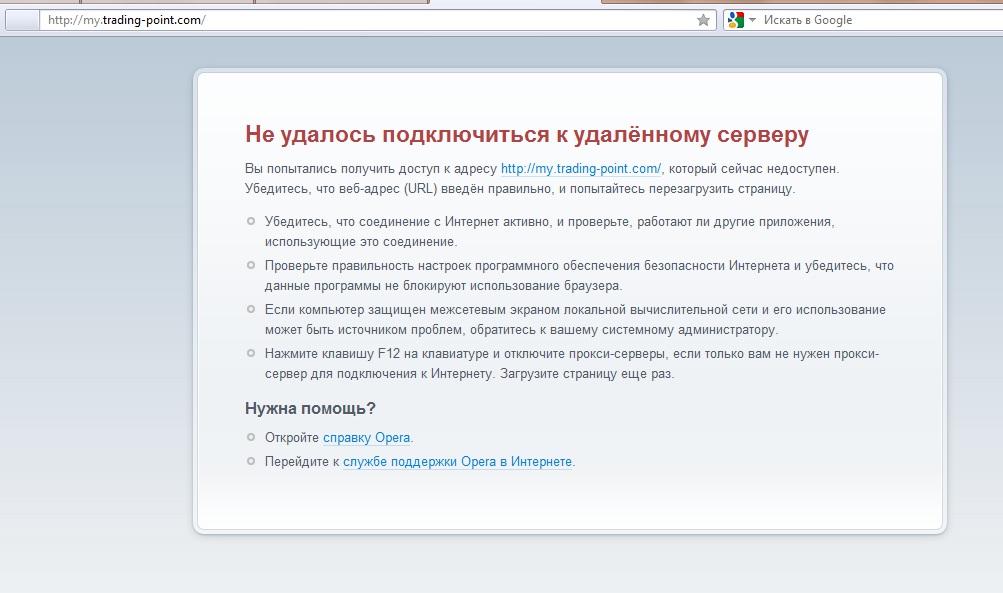Open the search engine dropdown arrow

coord(752,20)
